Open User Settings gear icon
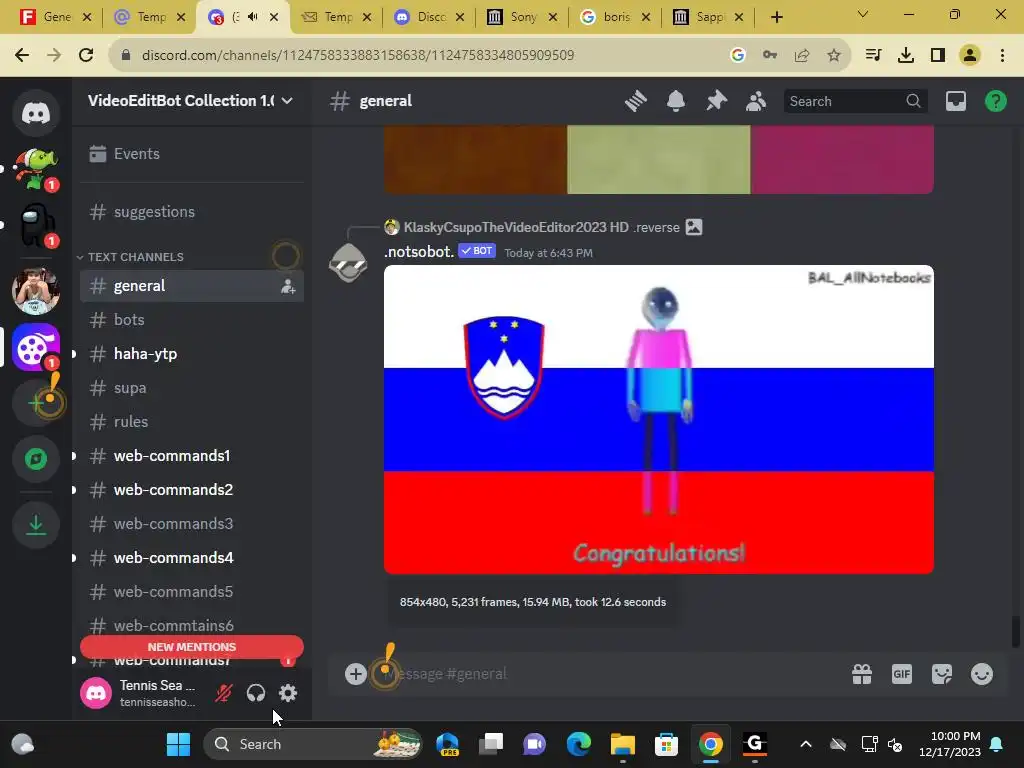Screen dimensions: 1024x768 coord(288,693)
